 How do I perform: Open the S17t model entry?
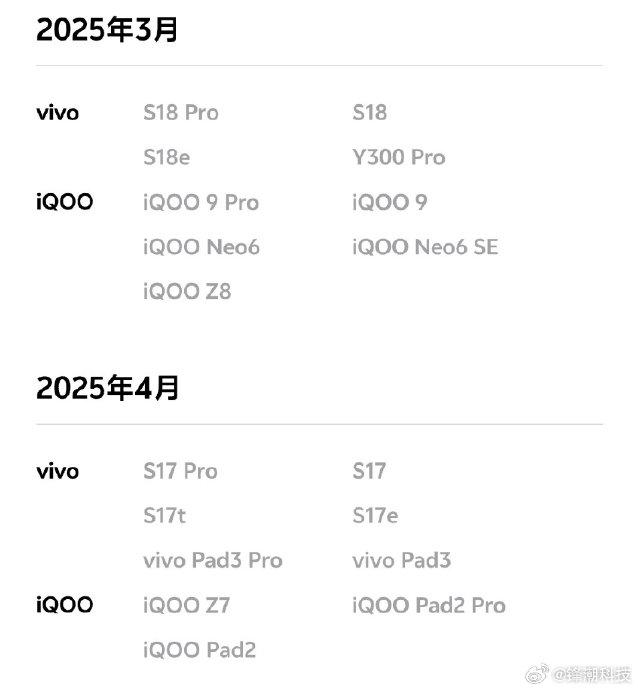(x=165, y=516)
